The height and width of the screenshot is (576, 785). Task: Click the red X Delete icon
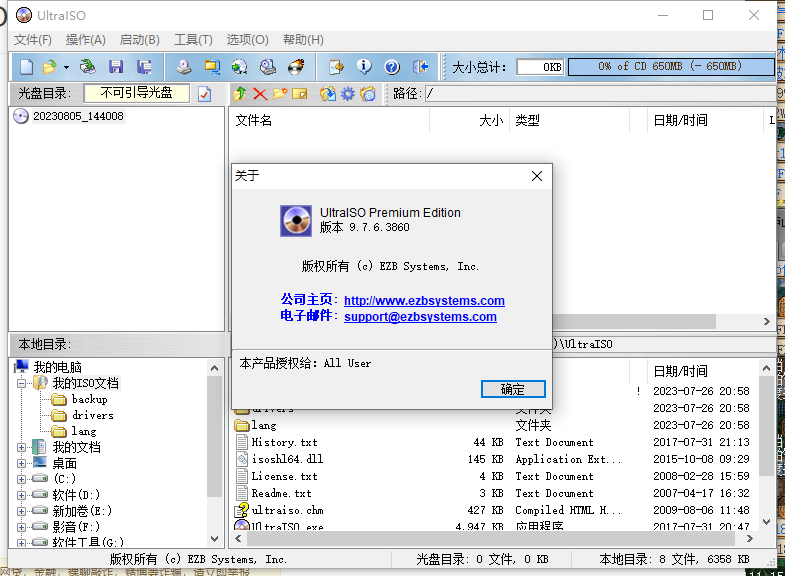pos(260,94)
